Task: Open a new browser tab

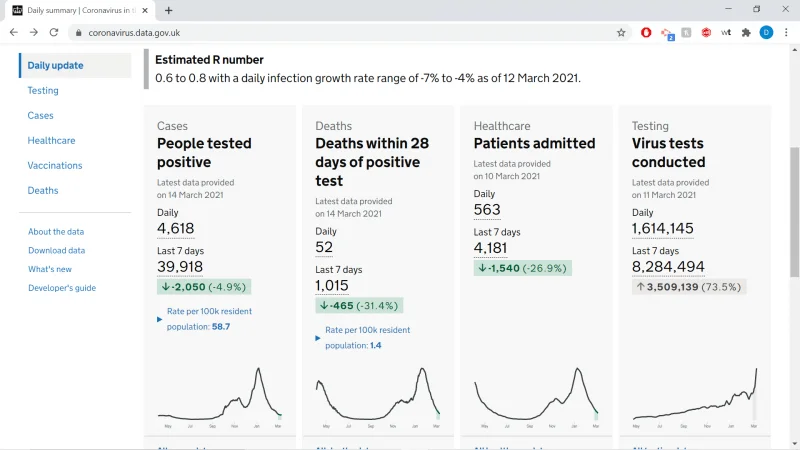Action: pos(168,10)
